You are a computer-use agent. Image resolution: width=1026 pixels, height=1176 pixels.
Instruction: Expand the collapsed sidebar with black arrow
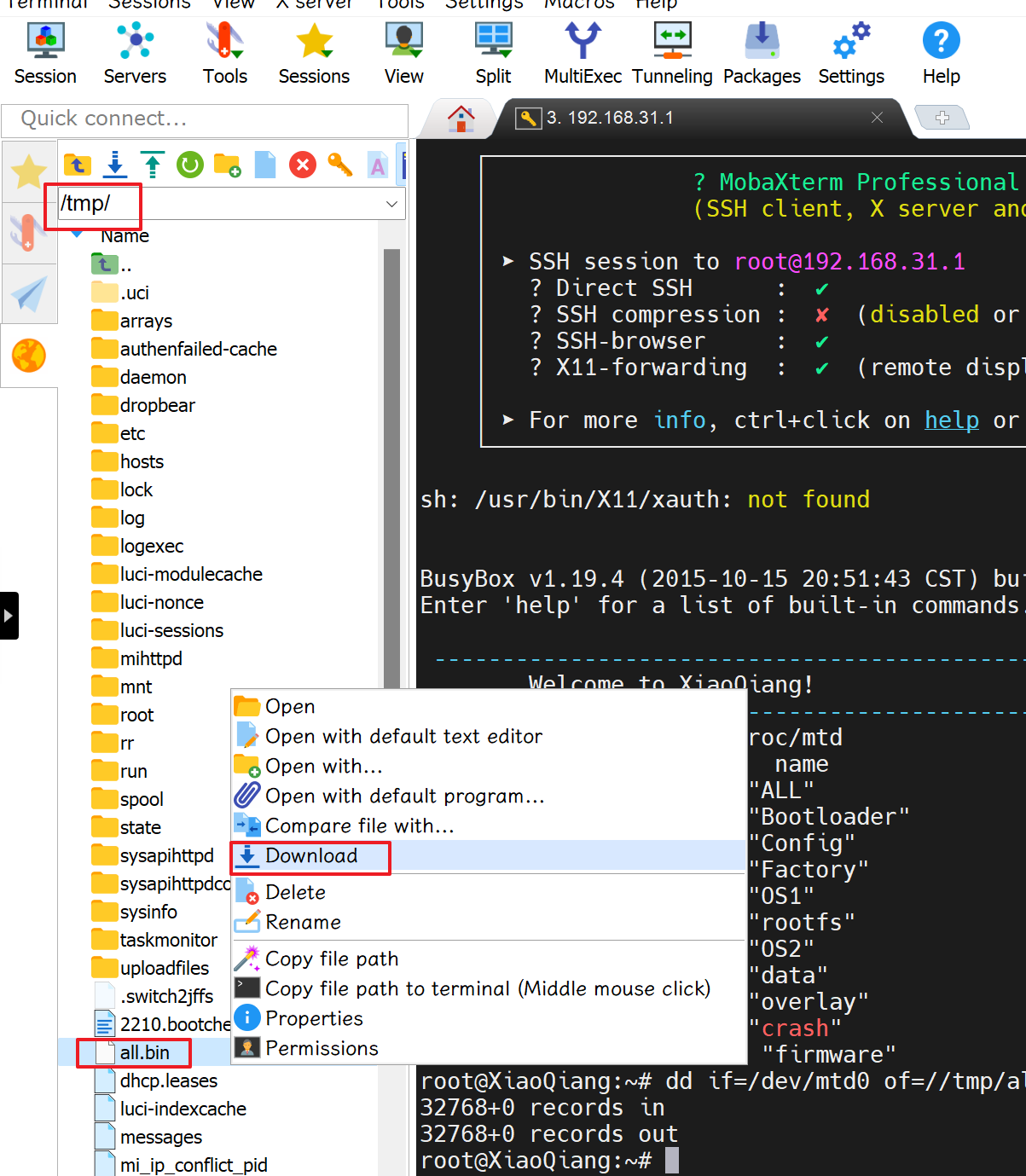click(9, 615)
